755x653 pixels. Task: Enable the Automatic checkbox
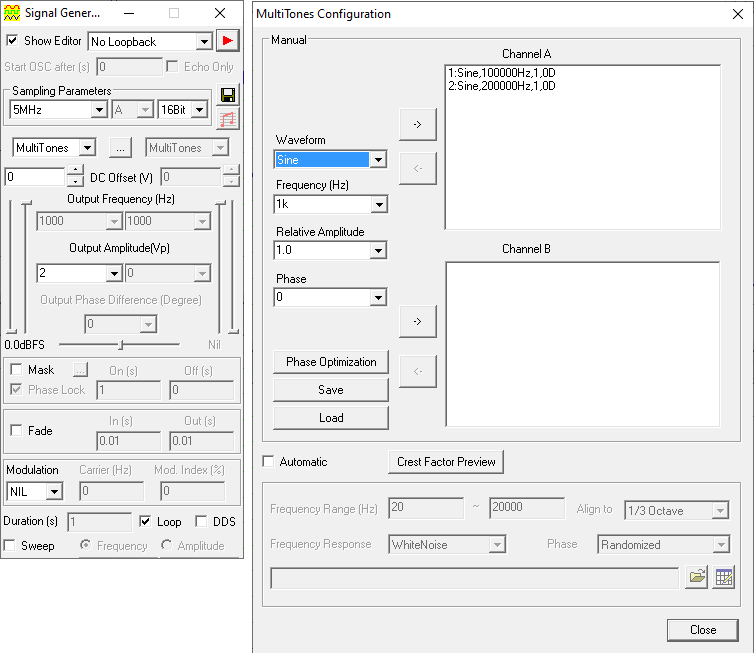(x=268, y=462)
